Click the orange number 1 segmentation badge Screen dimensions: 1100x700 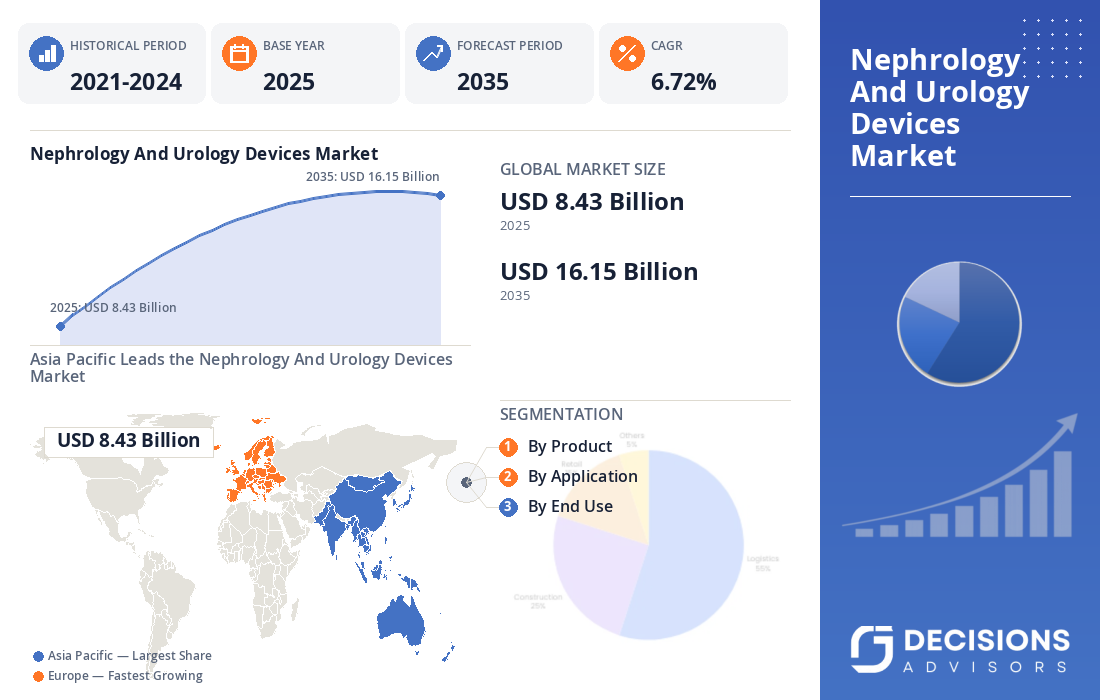pos(509,447)
